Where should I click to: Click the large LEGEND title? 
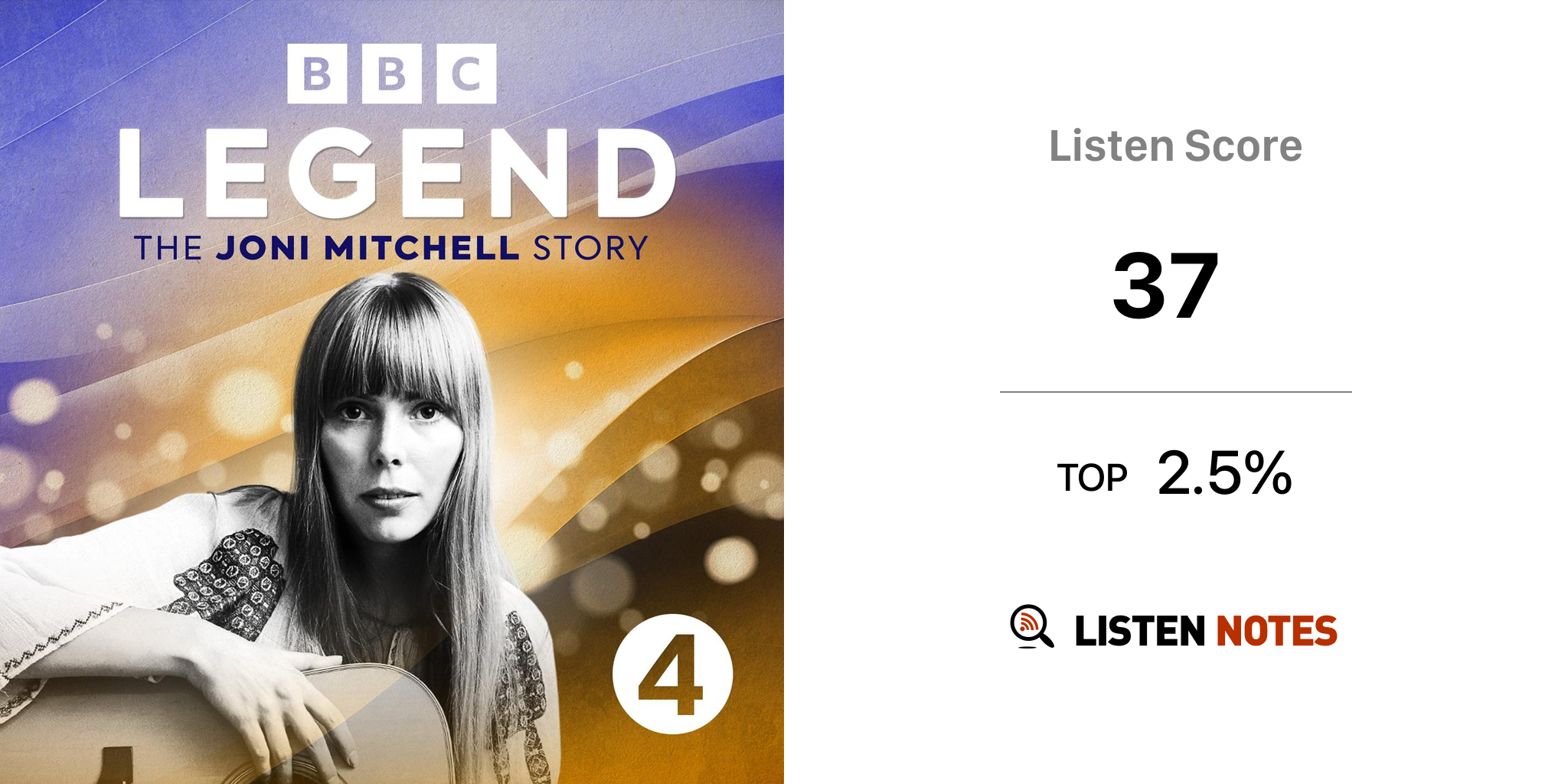coord(397,173)
